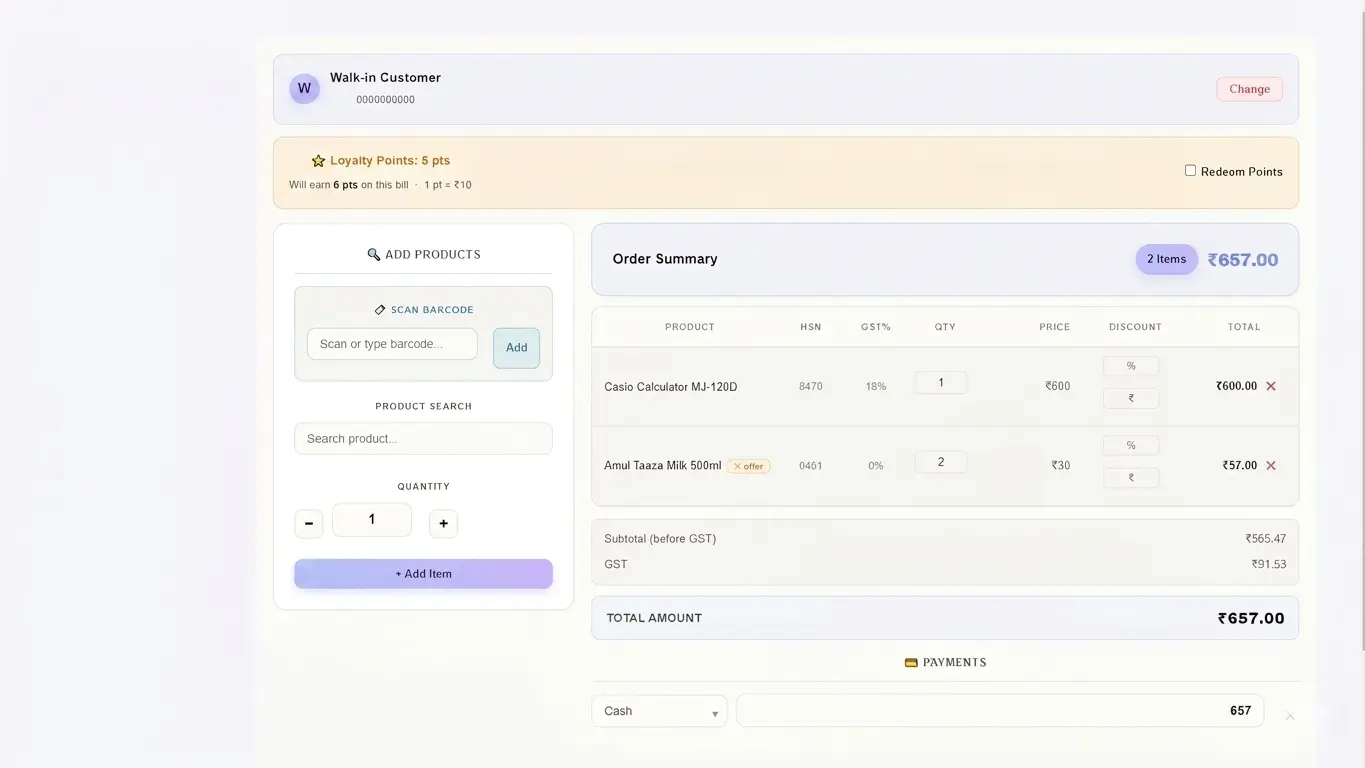
Task: Click HSN code 8470
Action: point(810,386)
